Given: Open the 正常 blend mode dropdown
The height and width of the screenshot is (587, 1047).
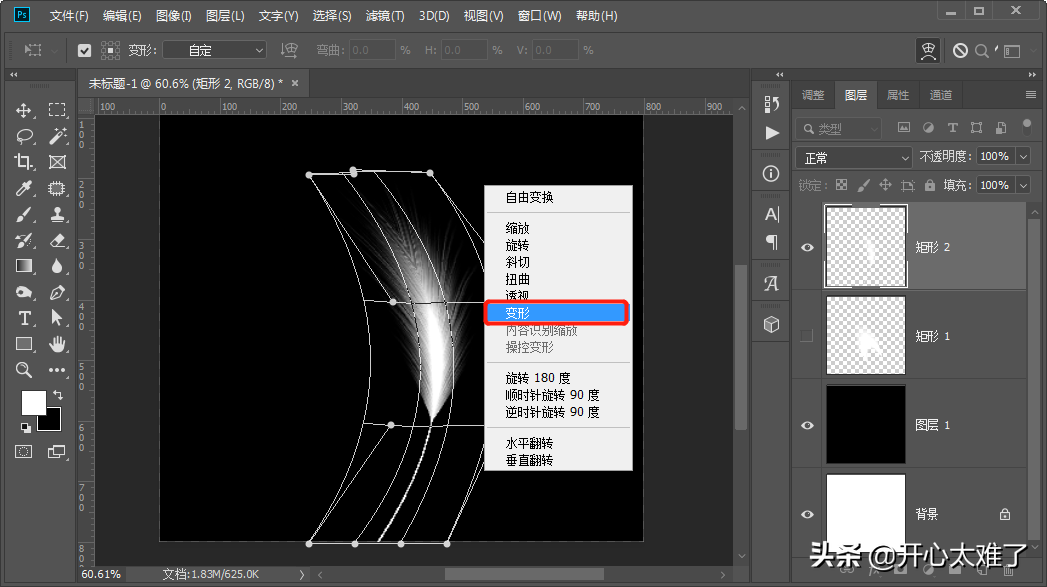Looking at the screenshot, I should click(x=853, y=158).
